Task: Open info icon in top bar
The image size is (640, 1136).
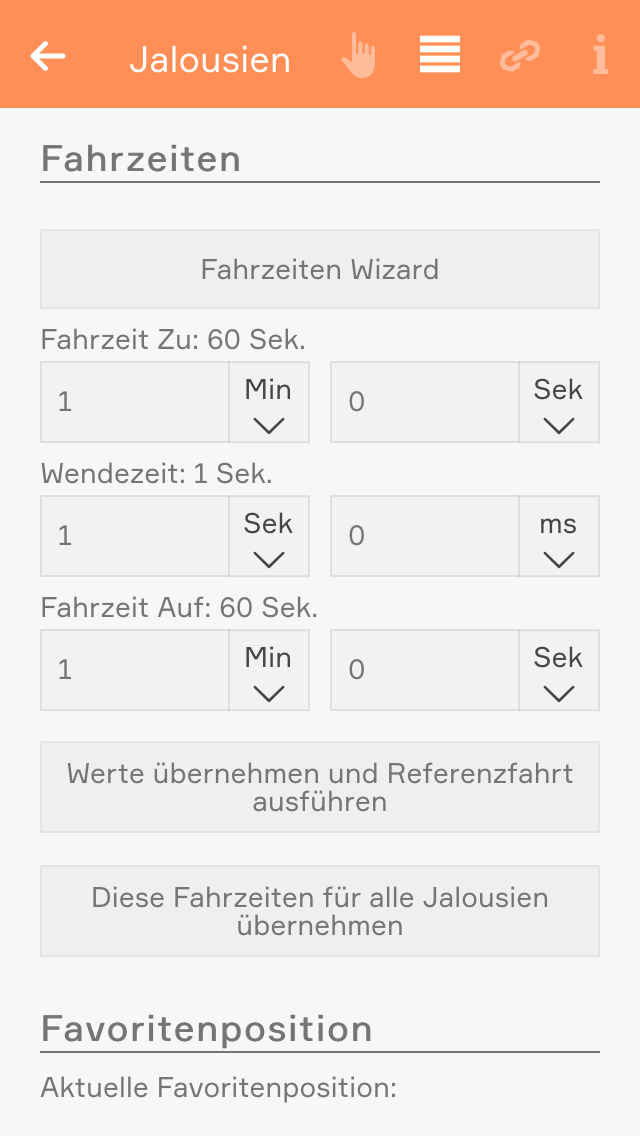Action: pos(600,56)
